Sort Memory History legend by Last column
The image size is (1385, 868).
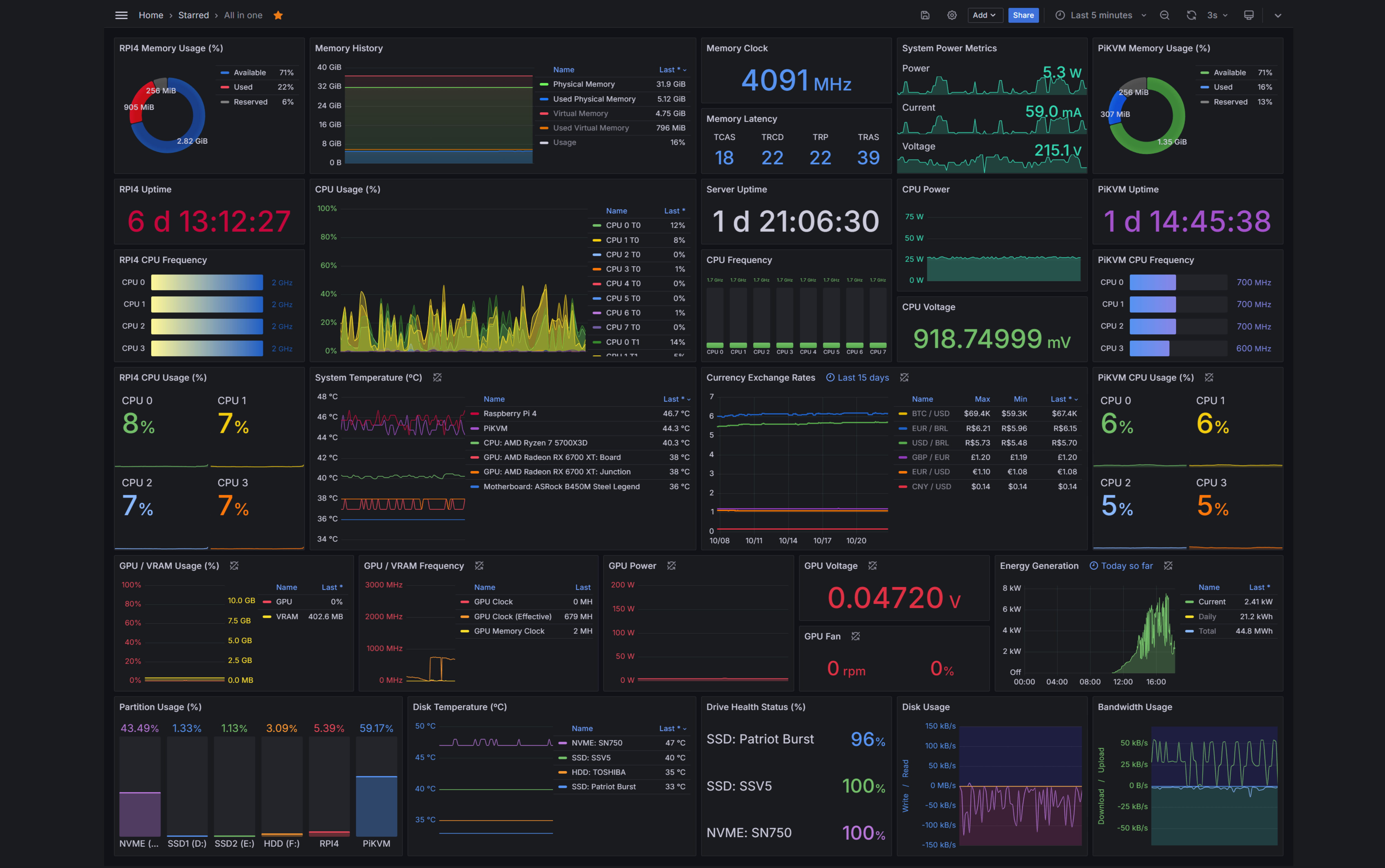tap(672, 70)
